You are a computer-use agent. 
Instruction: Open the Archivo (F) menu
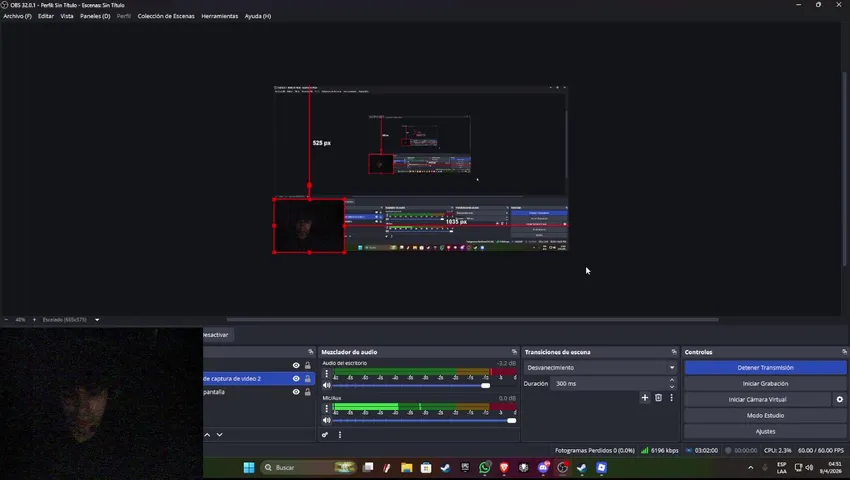coord(17,16)
